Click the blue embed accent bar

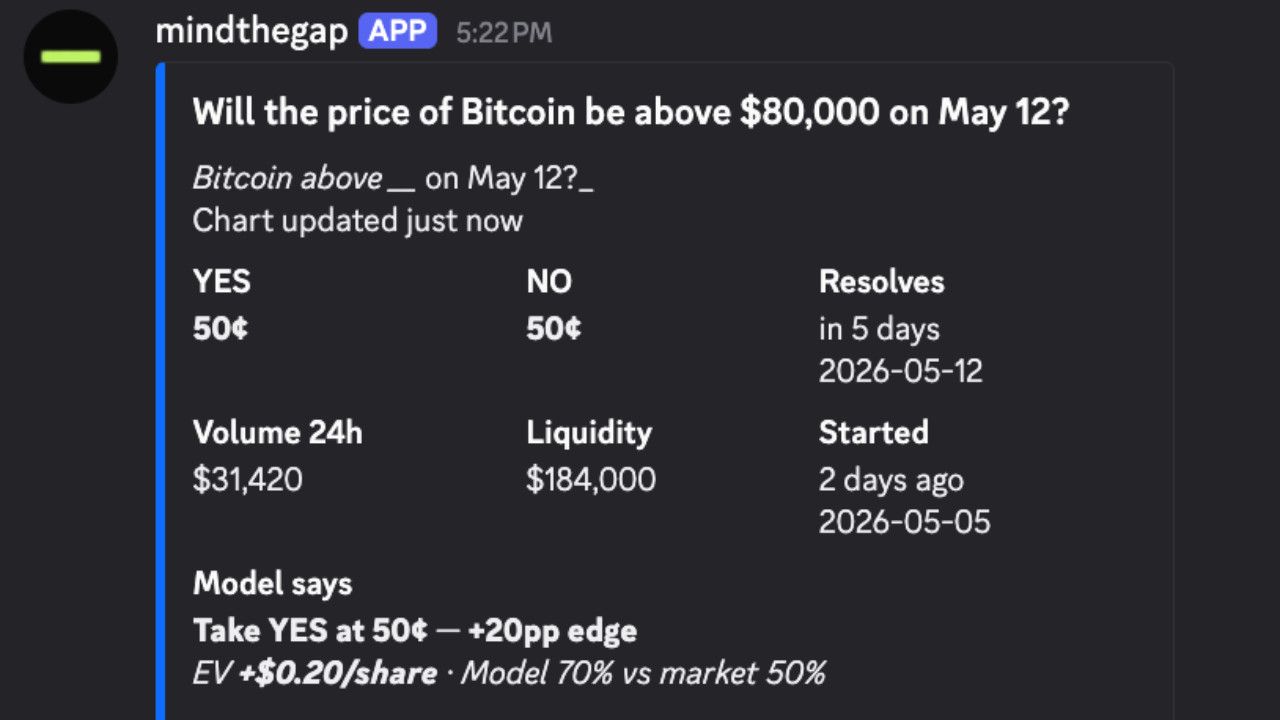coord(159,391)
